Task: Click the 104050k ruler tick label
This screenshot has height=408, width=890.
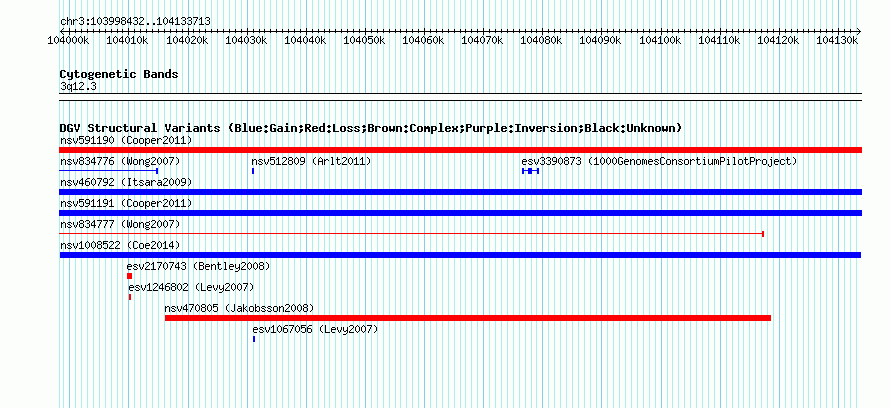Action: click(364, 40)
